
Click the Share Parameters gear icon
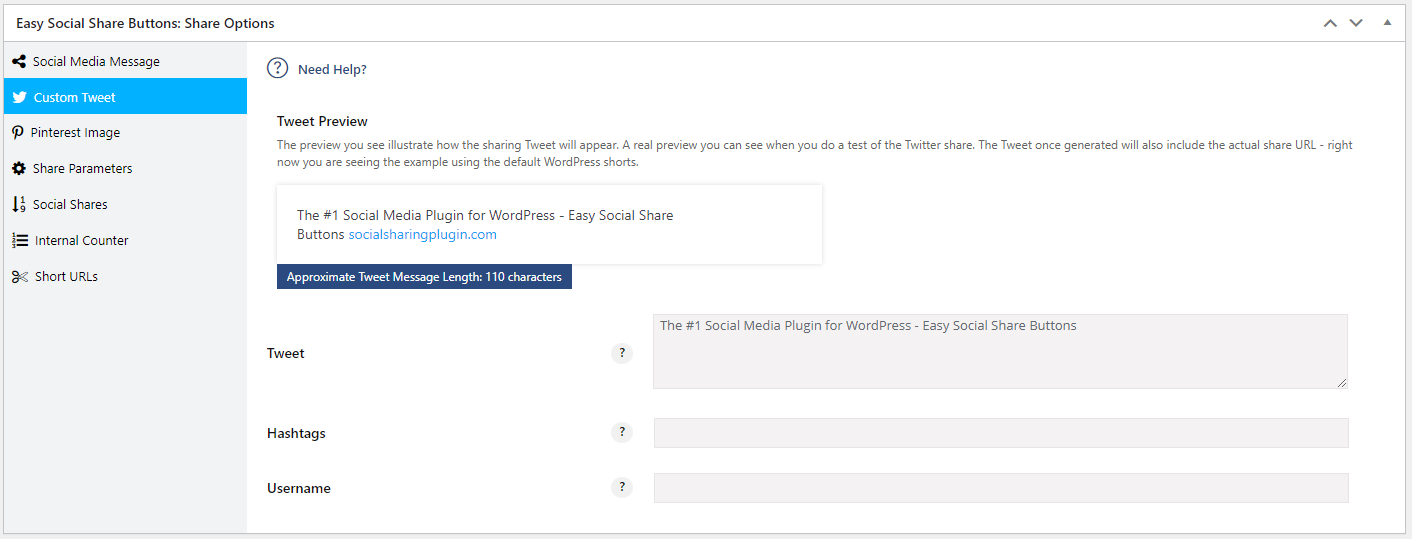pos(18,168)
